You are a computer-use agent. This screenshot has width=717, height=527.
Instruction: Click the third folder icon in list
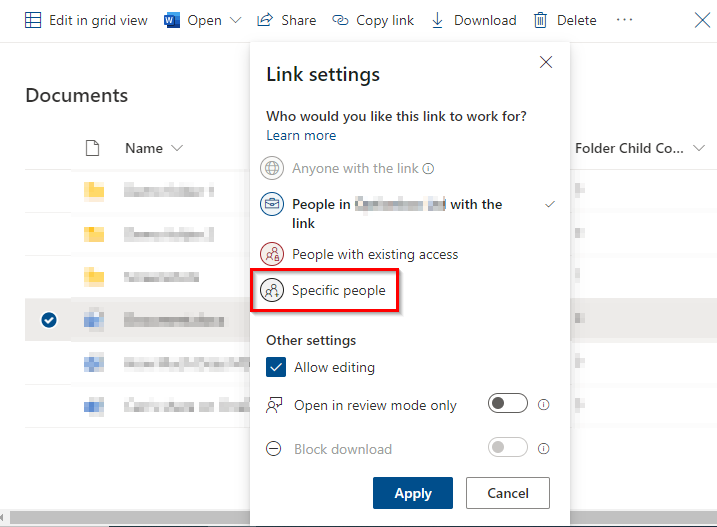coord(94,277)
